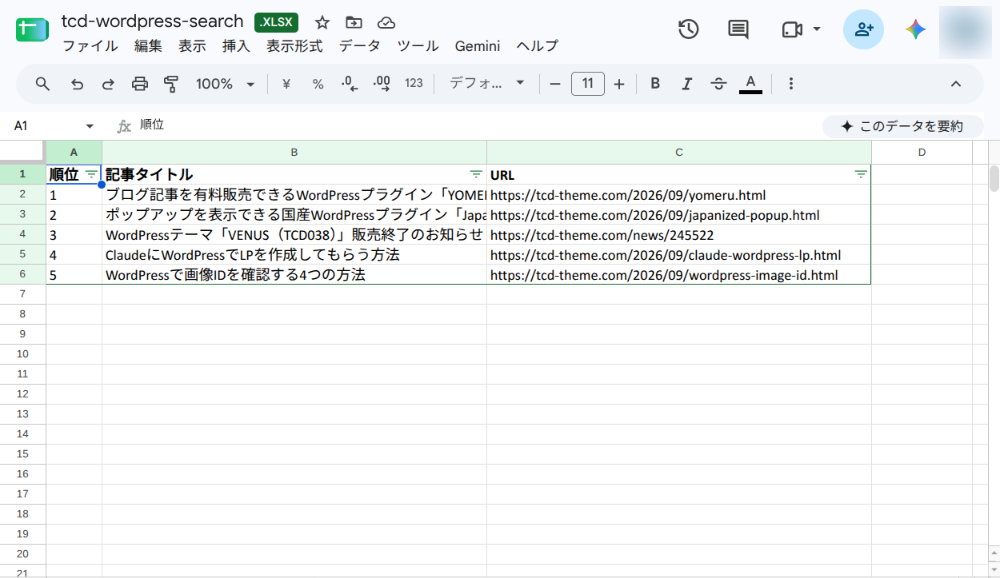Print the spreadsheet
Image resolution: width=1000 pixels, height=578 pixels.
coord(140,84)
